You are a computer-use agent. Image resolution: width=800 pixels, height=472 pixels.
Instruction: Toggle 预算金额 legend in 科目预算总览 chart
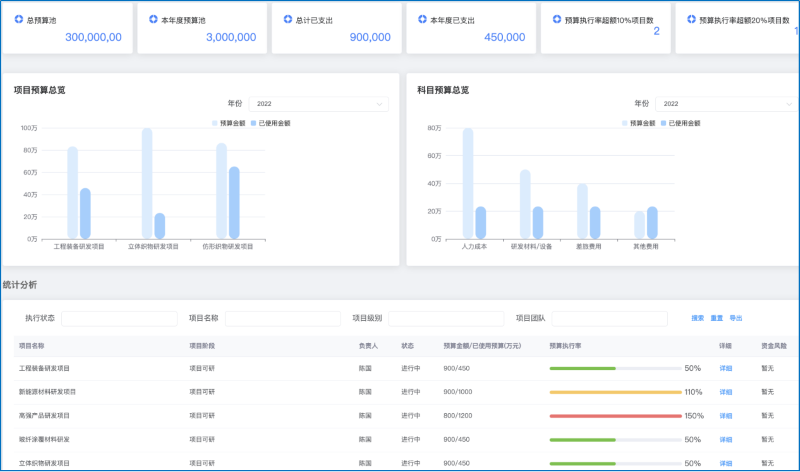[639, 123]
